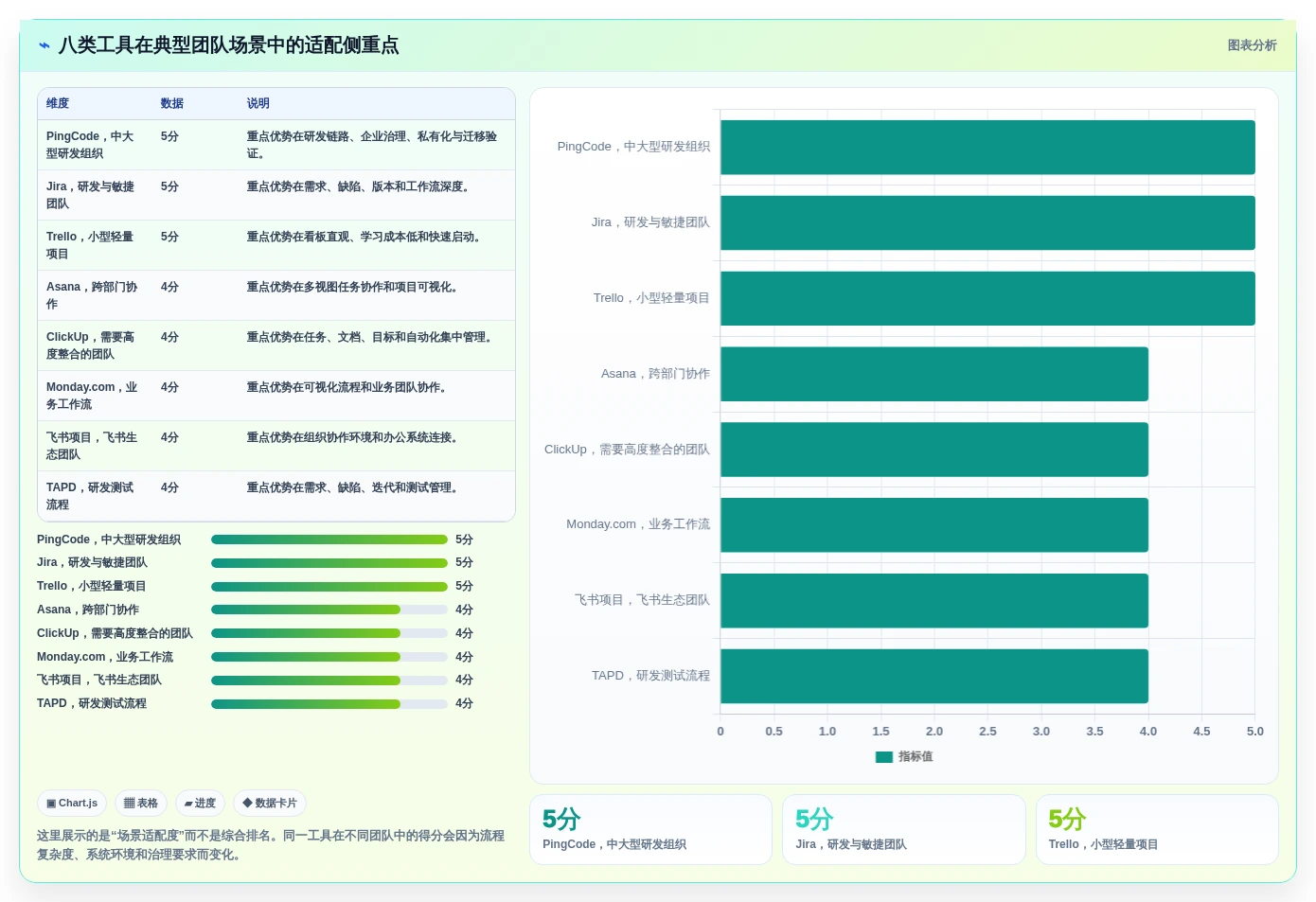
Task: Click table cell 飞书项目，飞书生态团队
Action: tap(93, 446)
